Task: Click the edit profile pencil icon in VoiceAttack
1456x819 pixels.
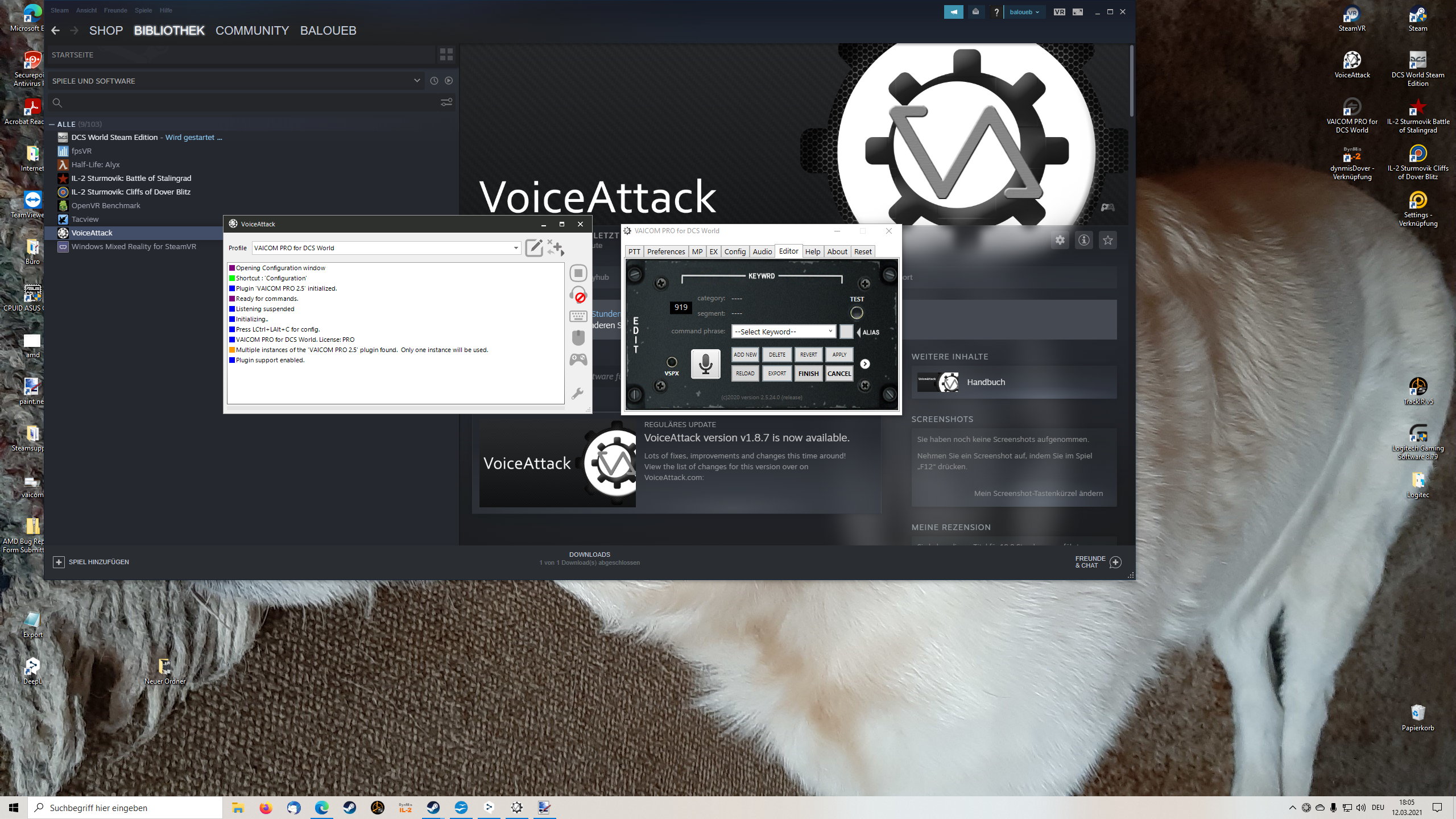Action: pyautogui.click(x=534, y=248)
